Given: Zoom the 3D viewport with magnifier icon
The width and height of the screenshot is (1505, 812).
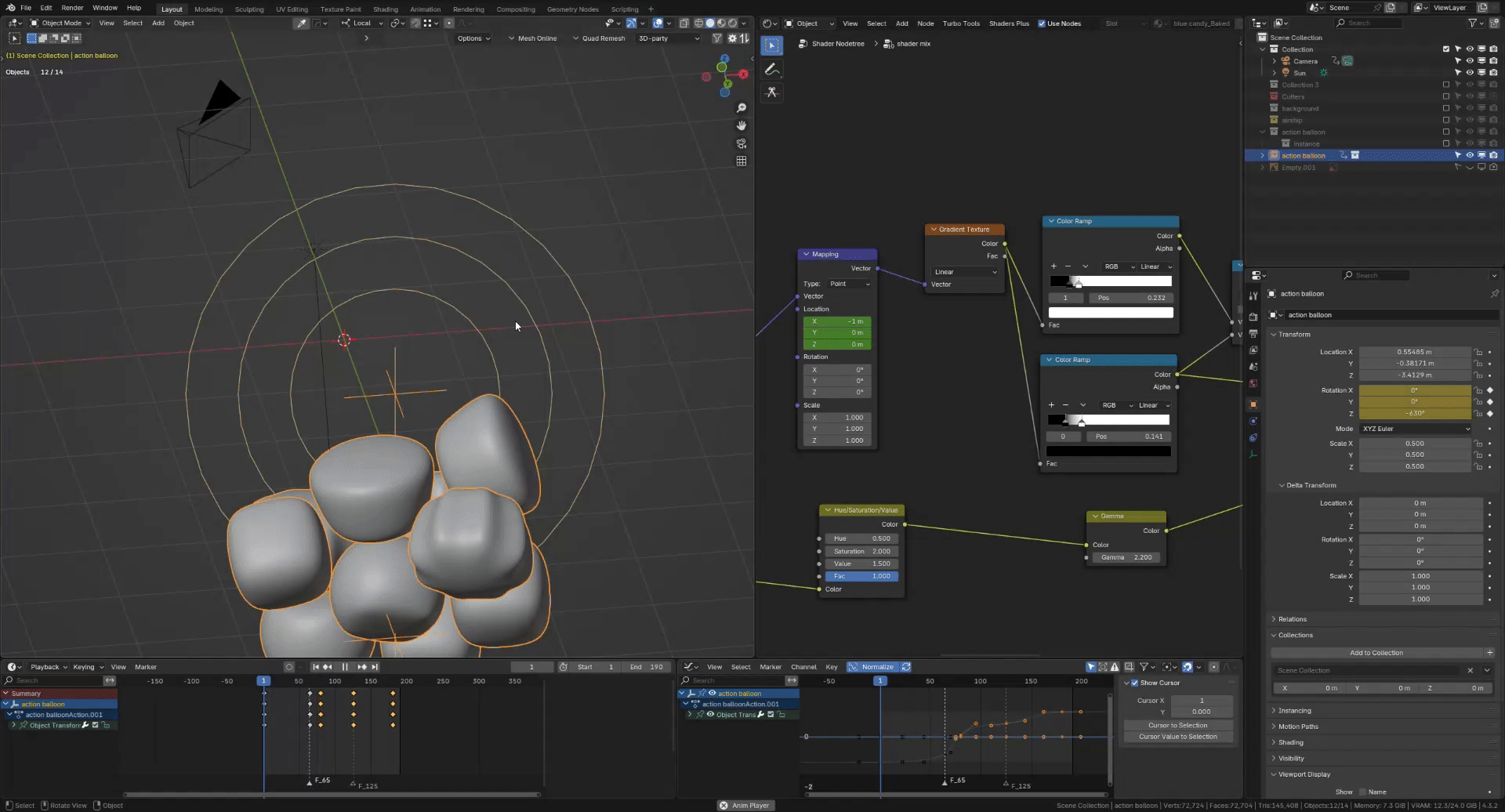Looking at the screenshot, I should pos(741,107).
